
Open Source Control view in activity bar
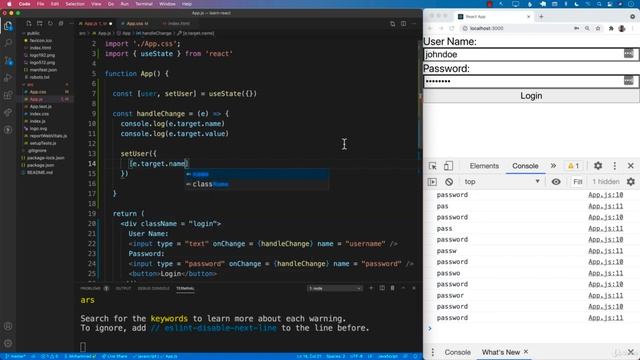[x=8, y=61]
